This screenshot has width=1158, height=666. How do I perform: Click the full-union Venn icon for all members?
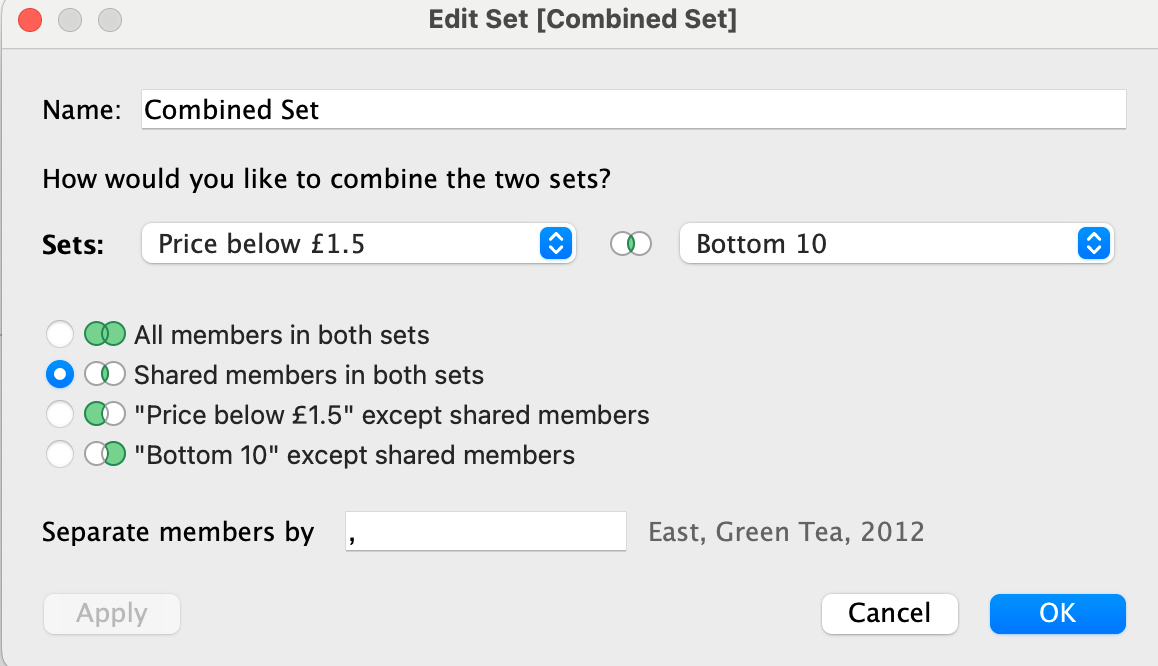tap(105, 334)
